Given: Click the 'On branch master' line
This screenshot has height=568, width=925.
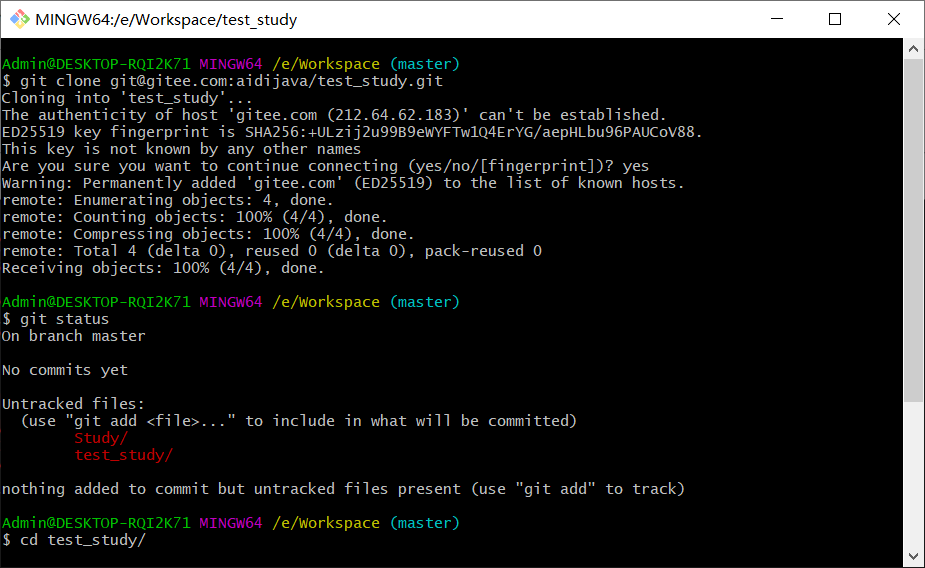Looking at the screenshot, I should [74, 336].
